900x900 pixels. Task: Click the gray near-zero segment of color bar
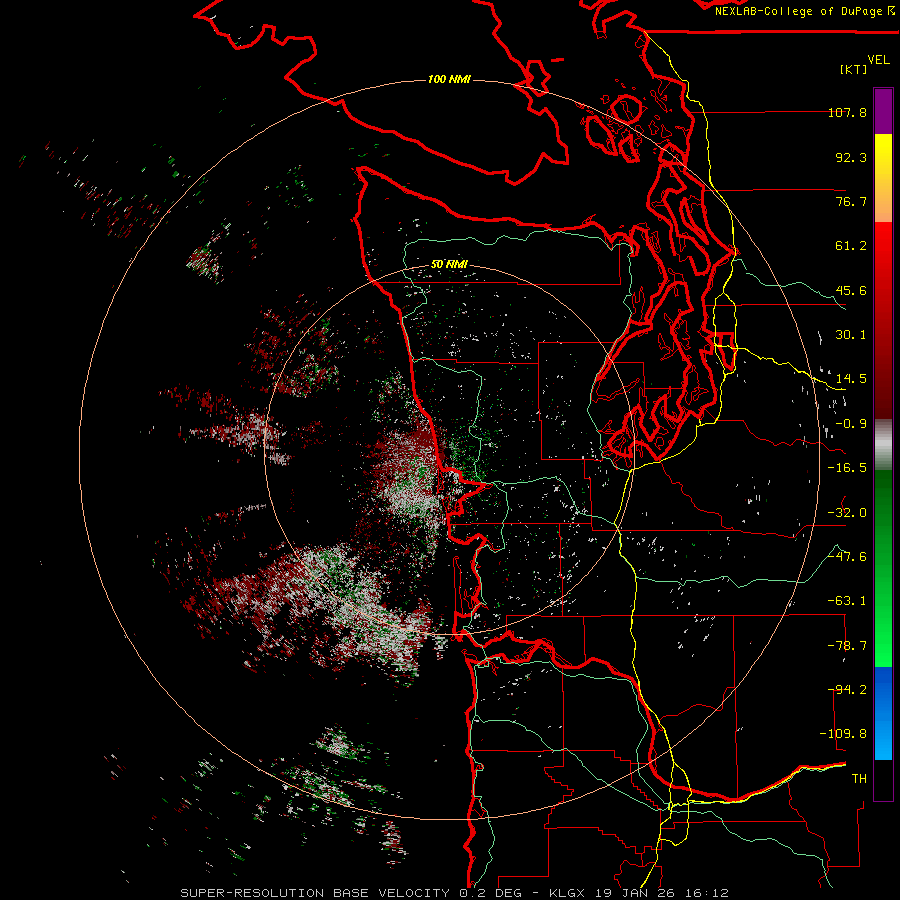(x=883, y=445)
